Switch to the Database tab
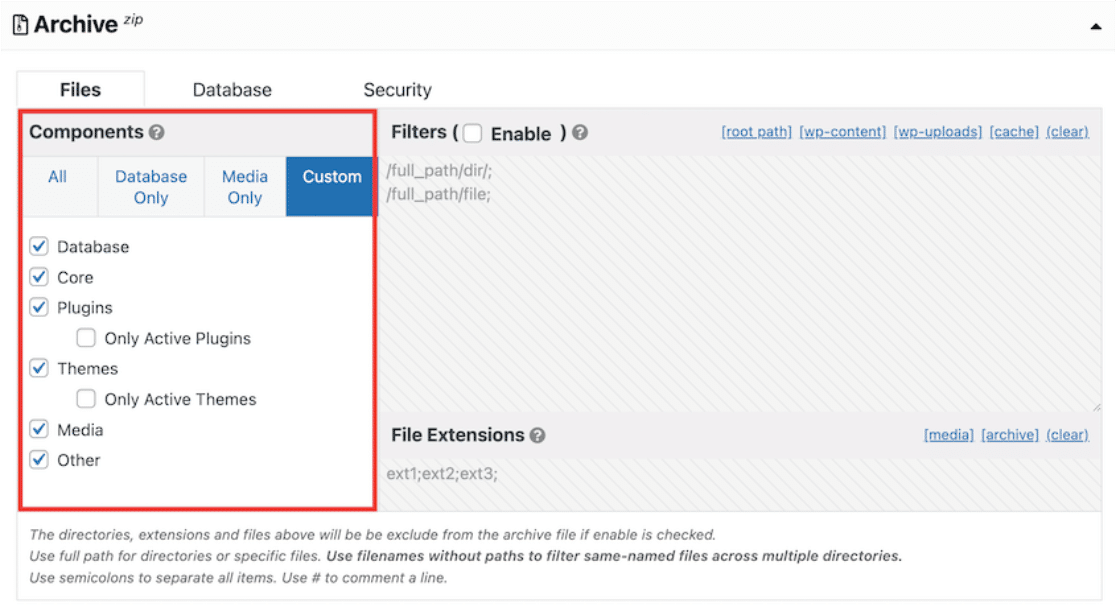The image size is (1116, 611). click(232, 90)
